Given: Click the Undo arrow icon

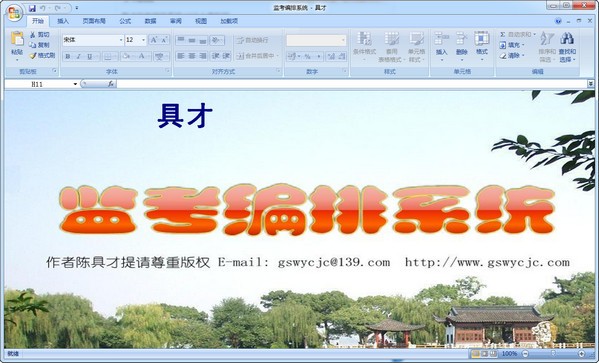Looking at the screenshot, I should click(43, 8).
